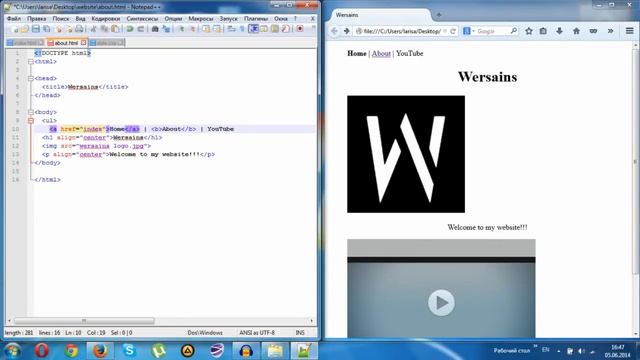Image resolution: width=640 pixels, height=360 pixels.
Task: Click the green Undo arrow icon
Action: pos(130,29)
